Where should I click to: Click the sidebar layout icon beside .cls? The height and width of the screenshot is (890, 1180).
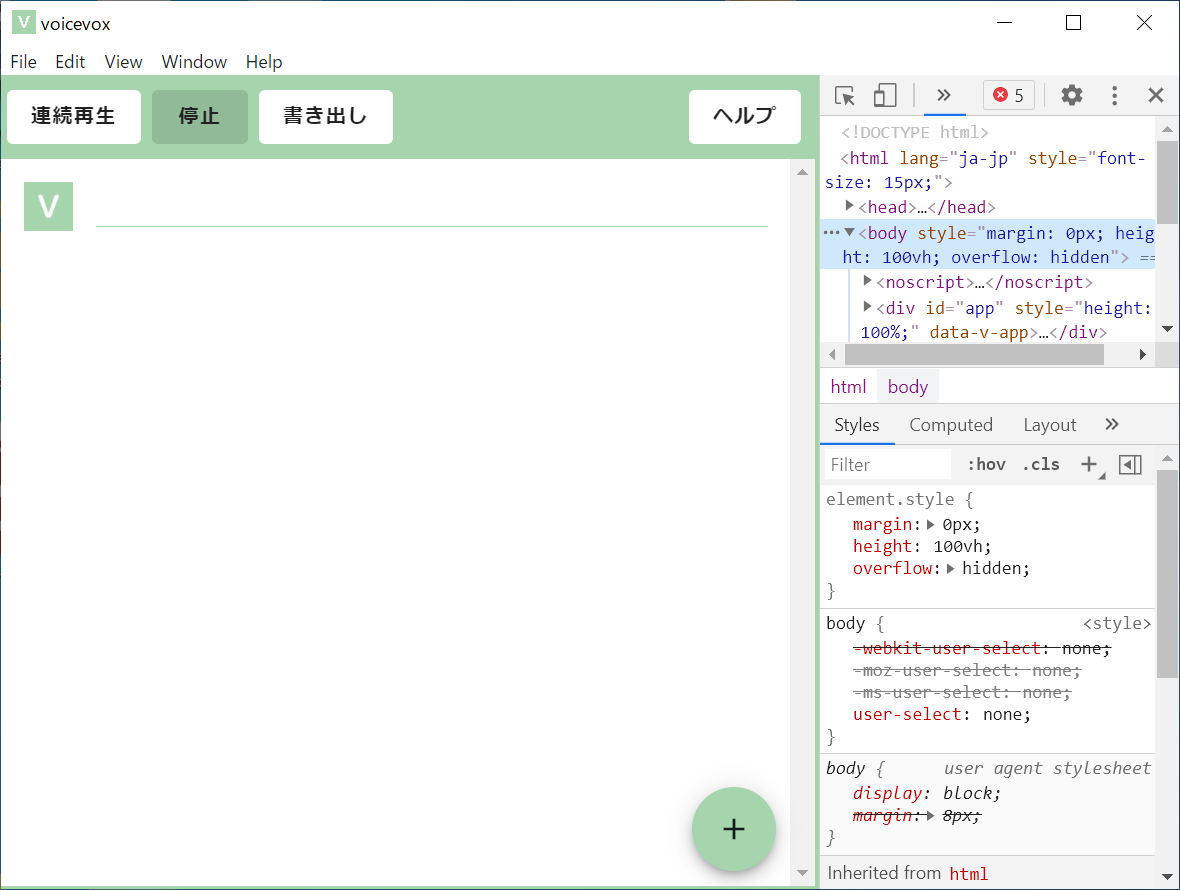pos(1130,464)
